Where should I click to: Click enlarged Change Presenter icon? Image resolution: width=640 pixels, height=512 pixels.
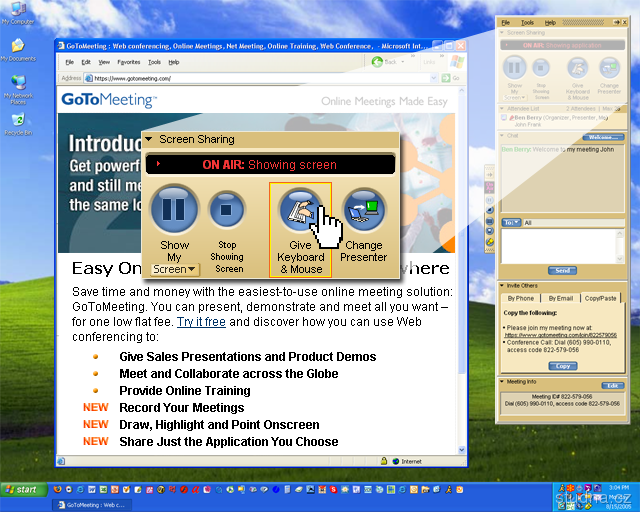[363, 210]
